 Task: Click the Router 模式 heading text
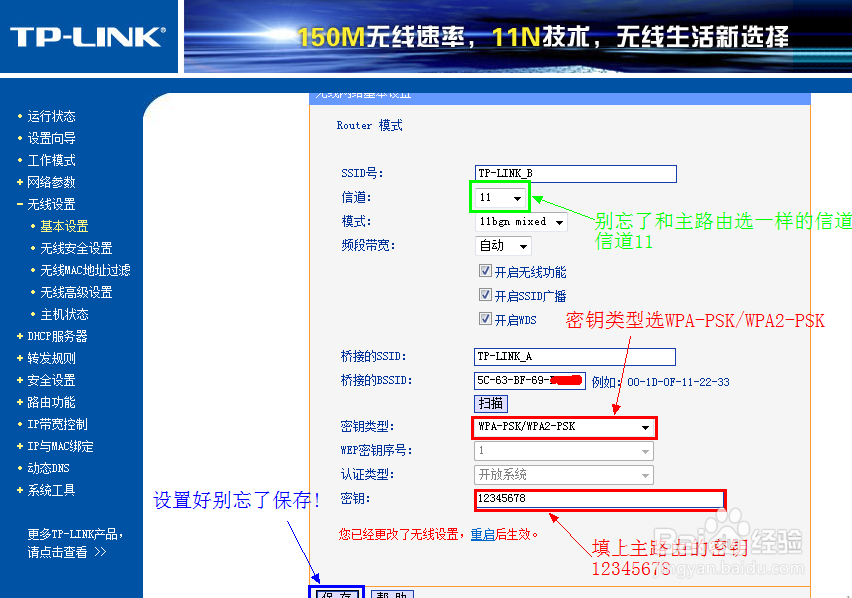(369, 125)
